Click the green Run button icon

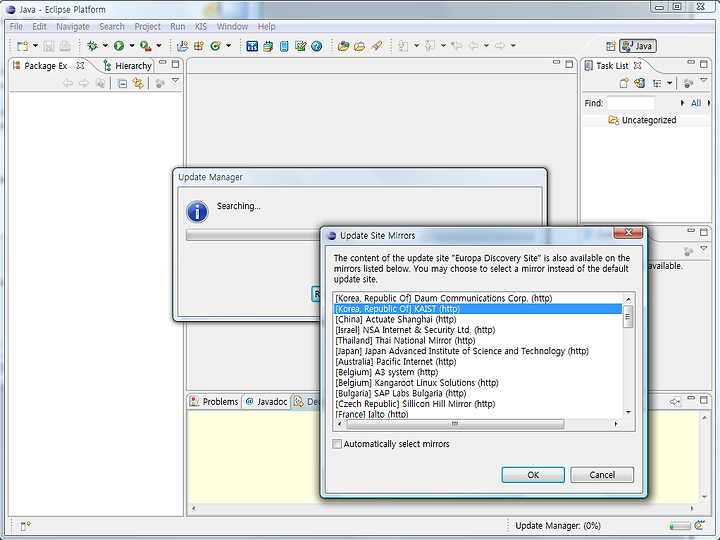pyautogui.click(x=119, y=46)
